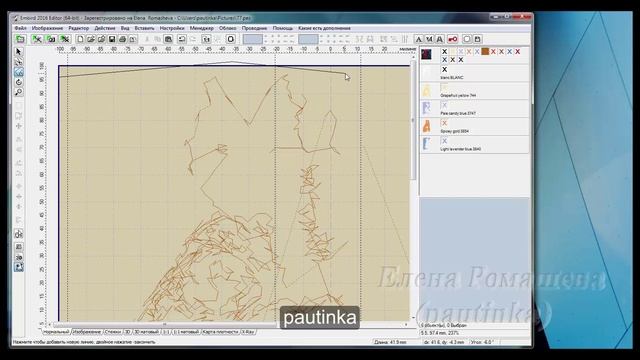Click the brown-orange color swatch in top row
The width and height of the screenshot is (640, 360).
pyautogui.click(x=485, y=51)
